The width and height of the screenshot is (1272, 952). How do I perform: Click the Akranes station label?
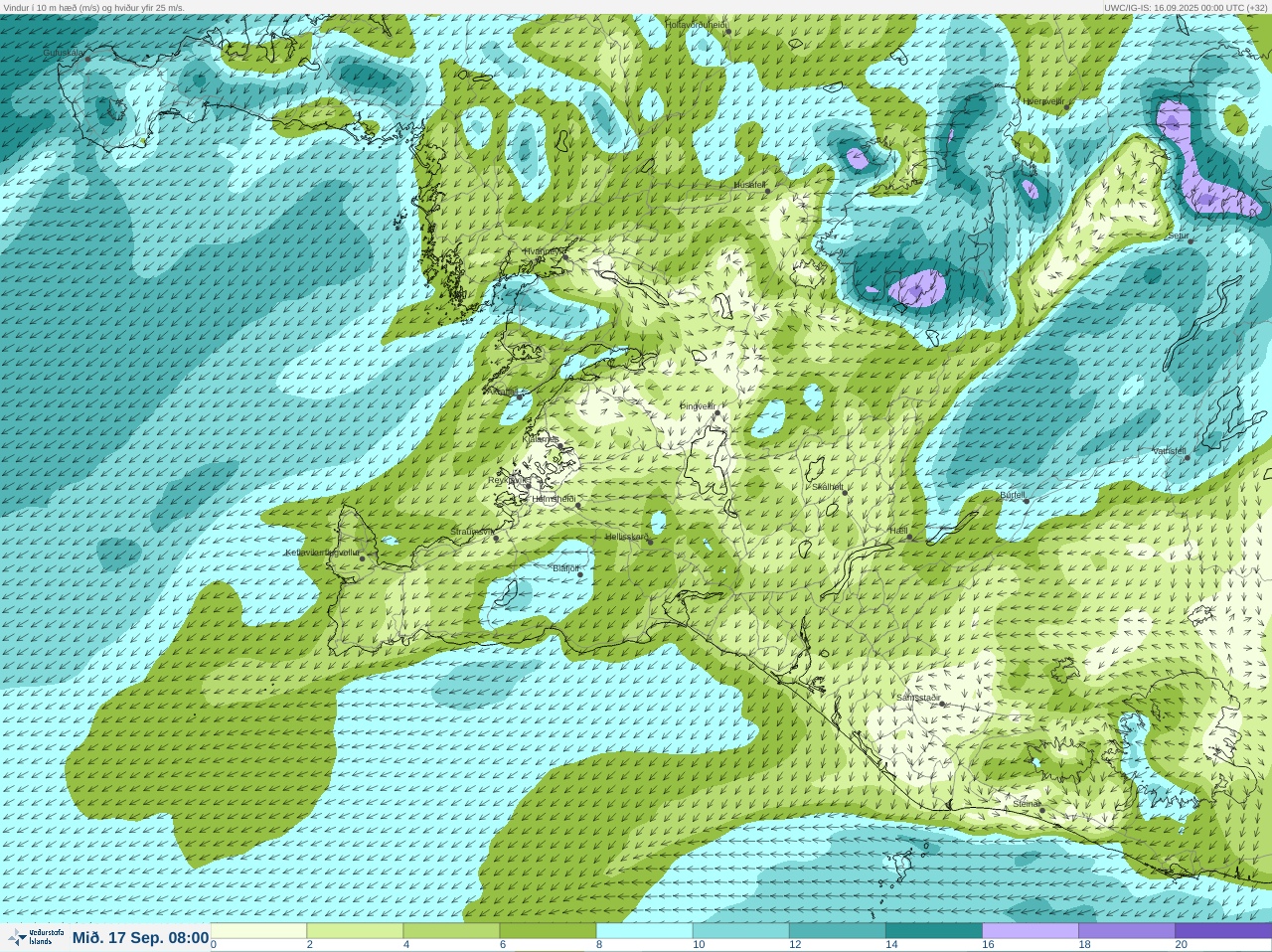[501, 392]
